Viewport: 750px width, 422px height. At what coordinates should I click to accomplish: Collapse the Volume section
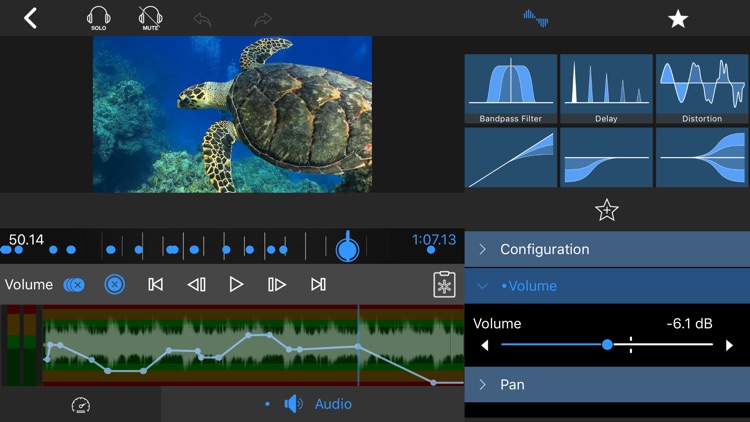[607, 286]
